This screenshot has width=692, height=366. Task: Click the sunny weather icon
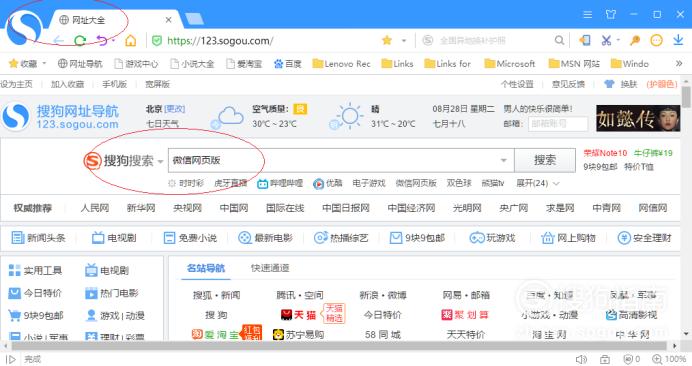(347, 117)
